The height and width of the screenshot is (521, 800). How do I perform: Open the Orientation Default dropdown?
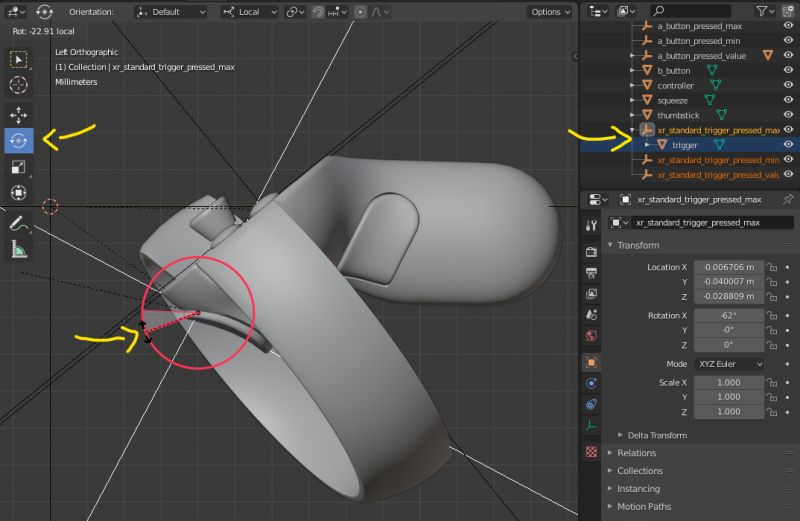(171, 12)
